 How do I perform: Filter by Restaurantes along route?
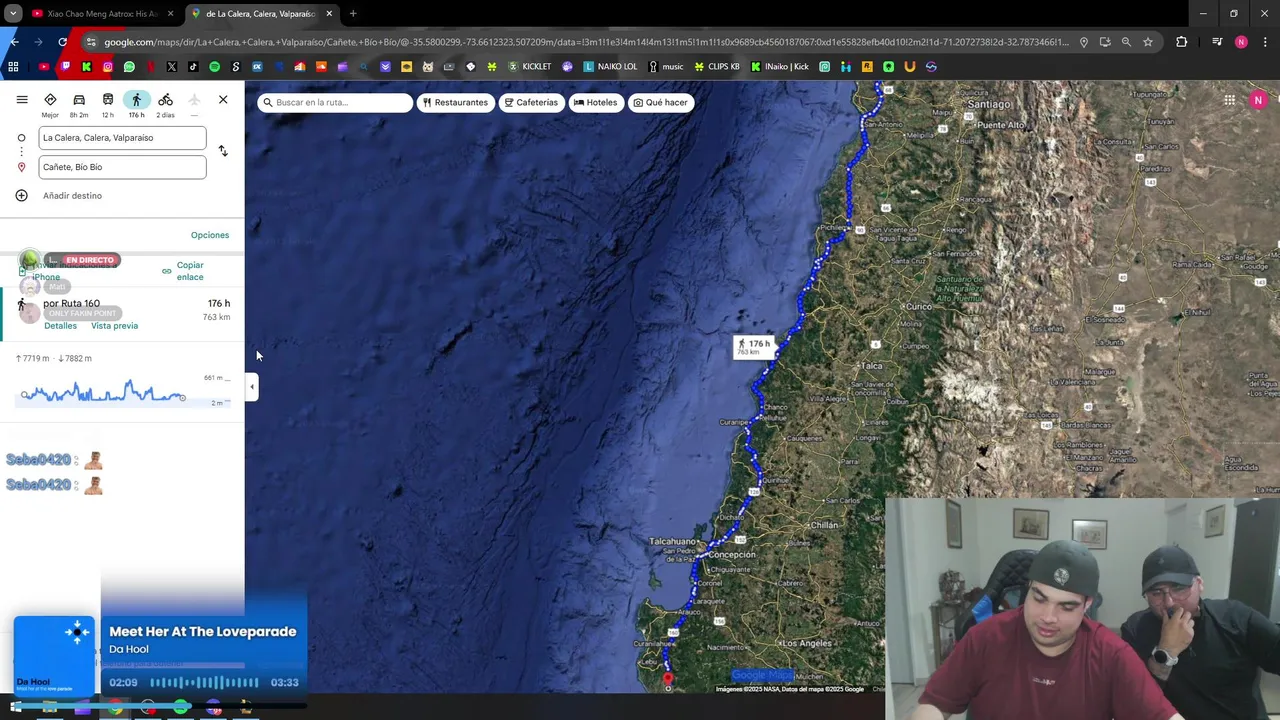(455, 102)
